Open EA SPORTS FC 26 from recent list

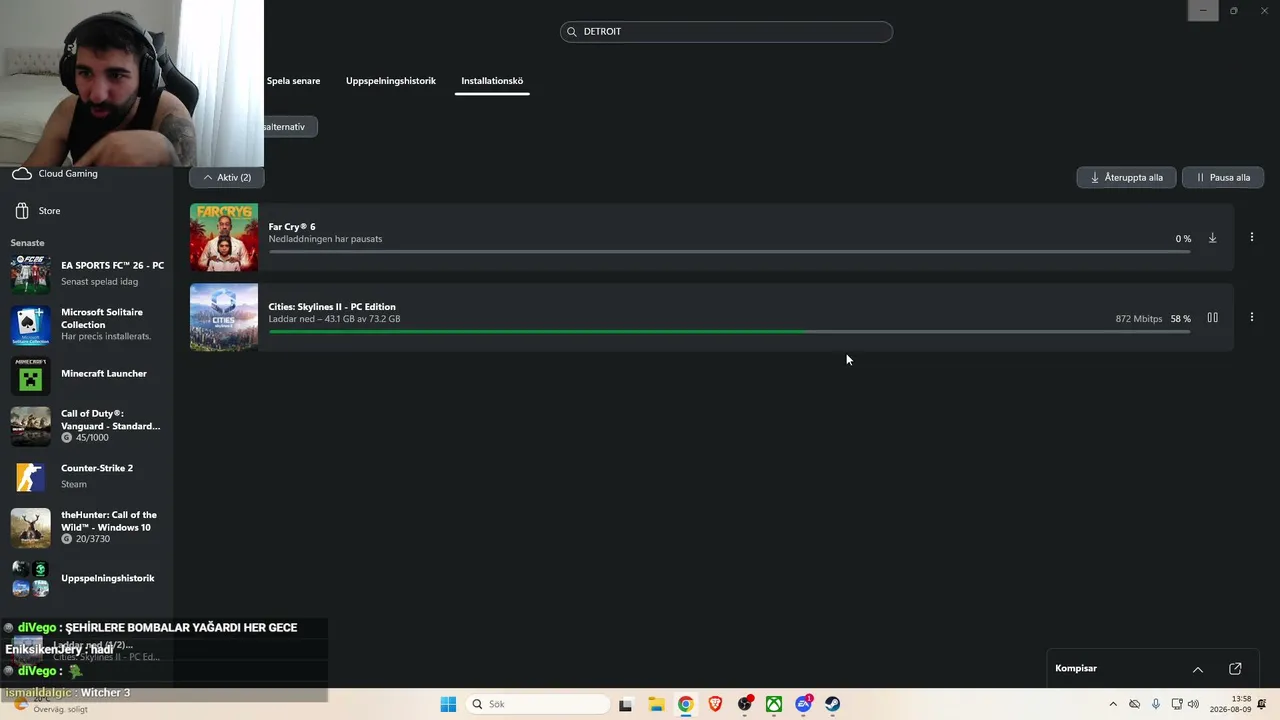point(87,273)
